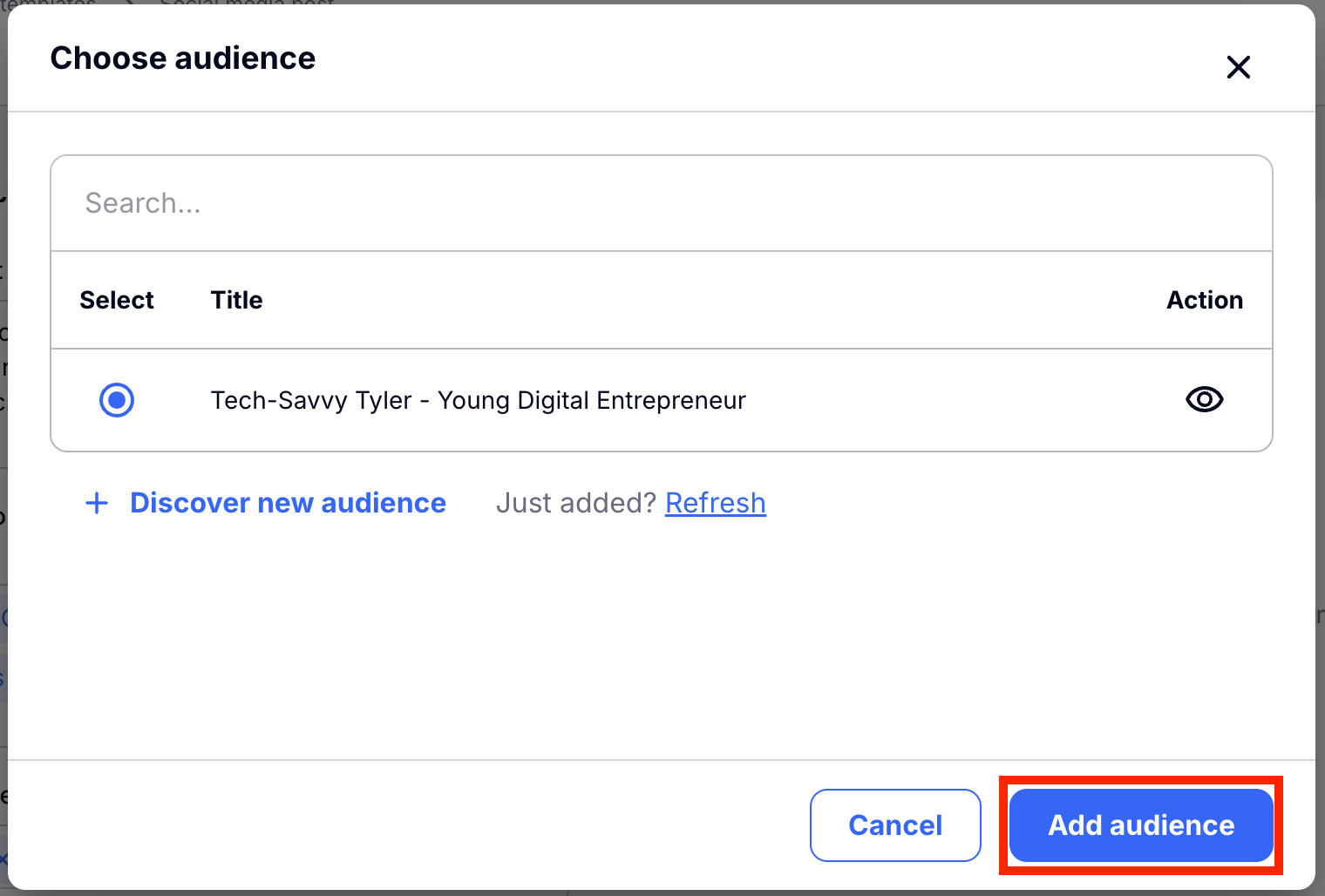Click the Tech-Savvy Tyler audience title text
The width and height of the screenshot is (1325, 896).
coord(478,400)
